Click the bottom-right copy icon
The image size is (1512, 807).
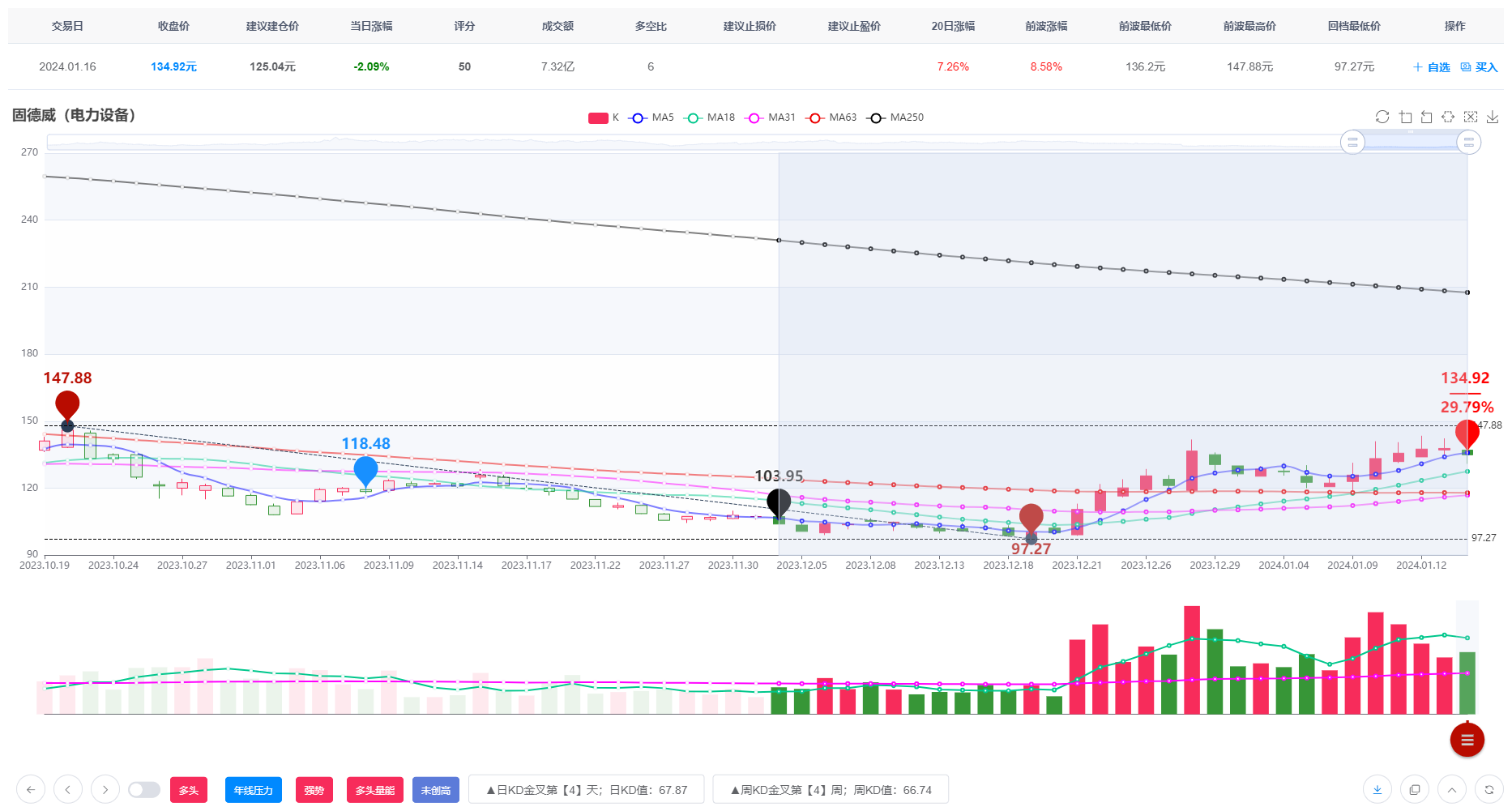[1415, 789]
